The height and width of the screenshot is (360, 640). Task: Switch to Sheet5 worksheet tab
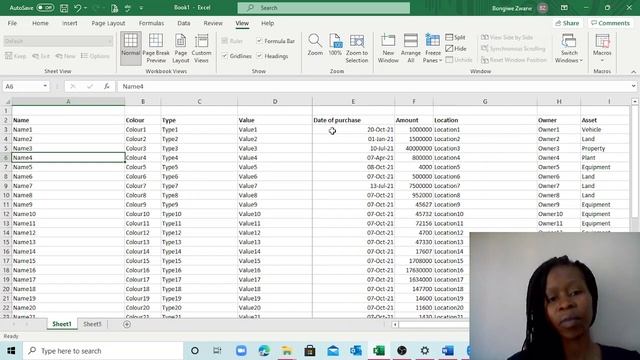point(92,324)
